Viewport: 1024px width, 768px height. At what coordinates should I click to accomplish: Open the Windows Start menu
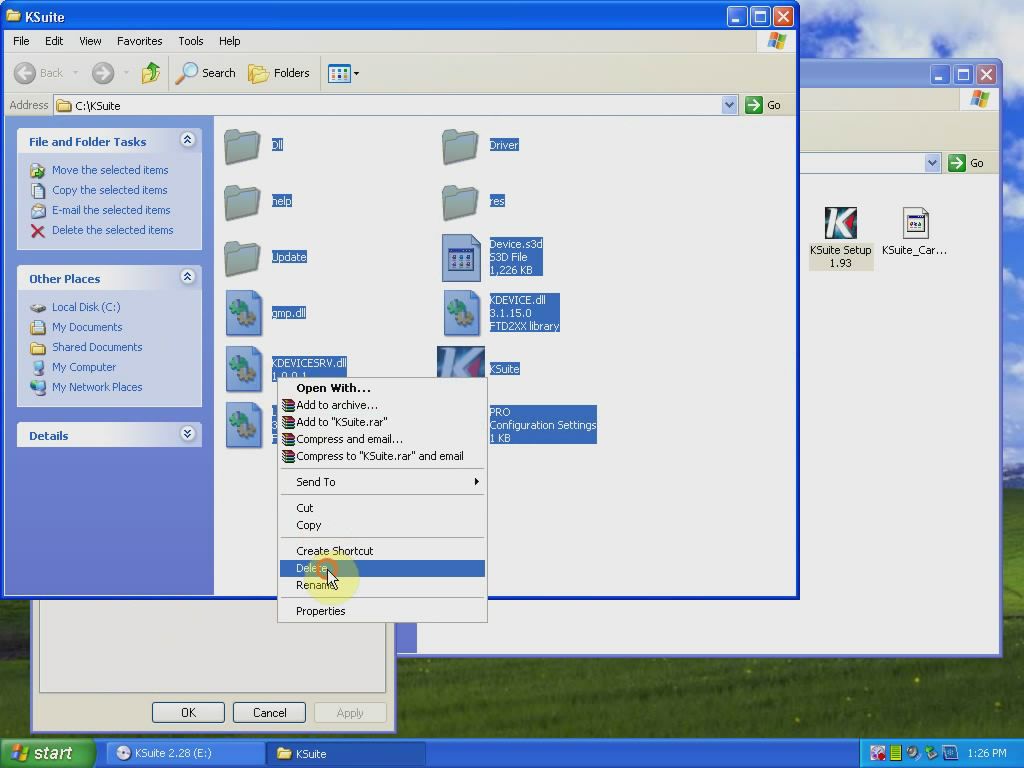(47, 753)
